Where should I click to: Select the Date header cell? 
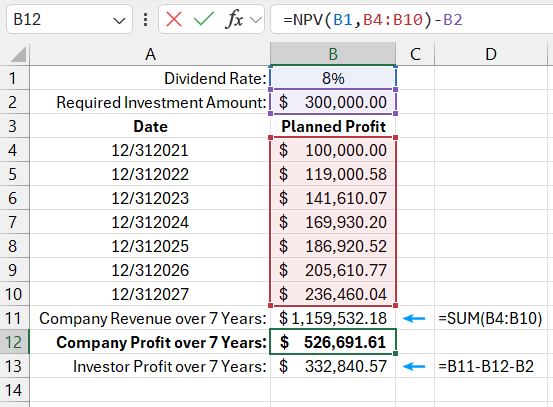[150, 126]
